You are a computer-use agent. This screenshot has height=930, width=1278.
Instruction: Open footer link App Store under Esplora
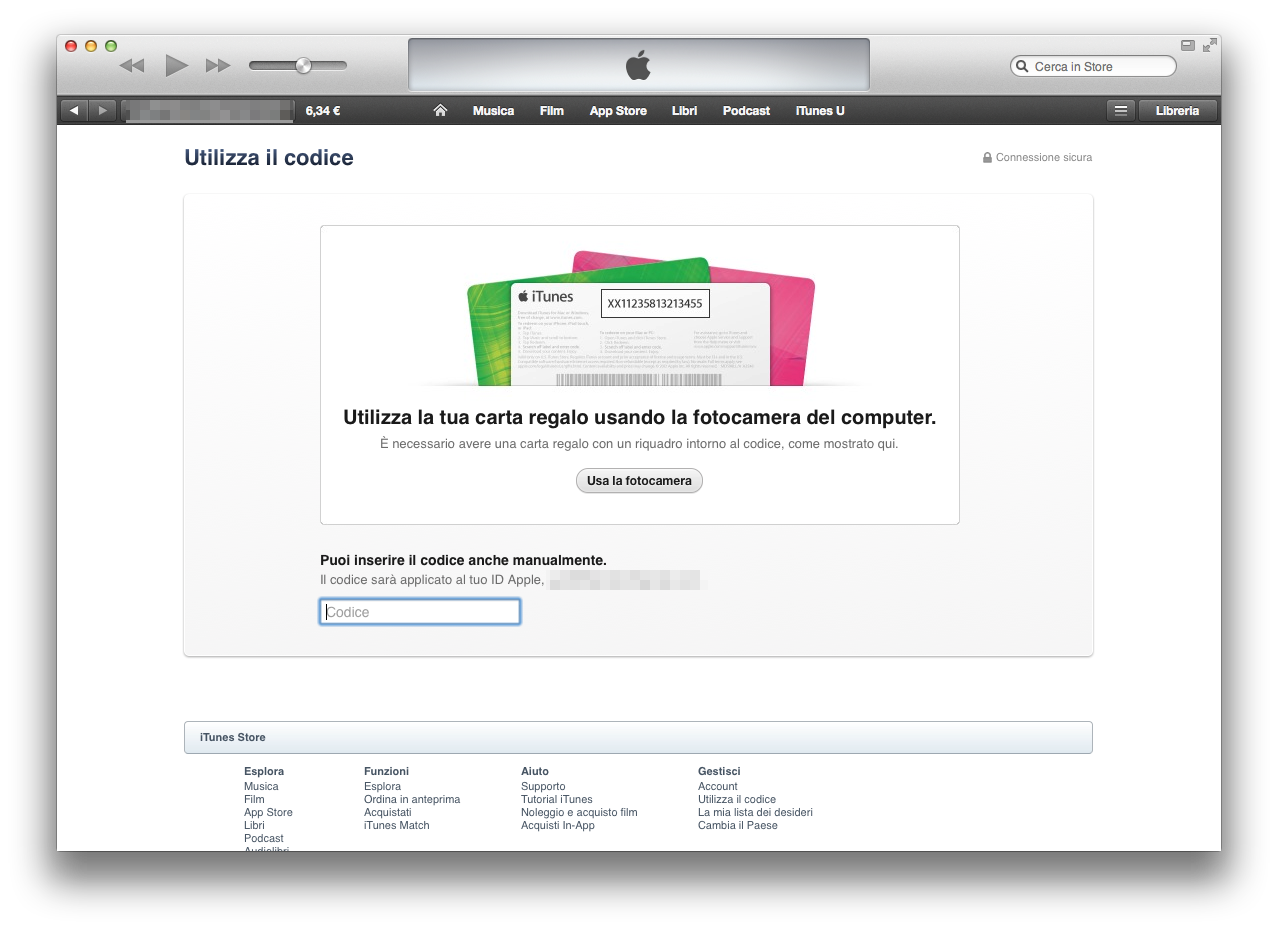(x=268, y=812)
